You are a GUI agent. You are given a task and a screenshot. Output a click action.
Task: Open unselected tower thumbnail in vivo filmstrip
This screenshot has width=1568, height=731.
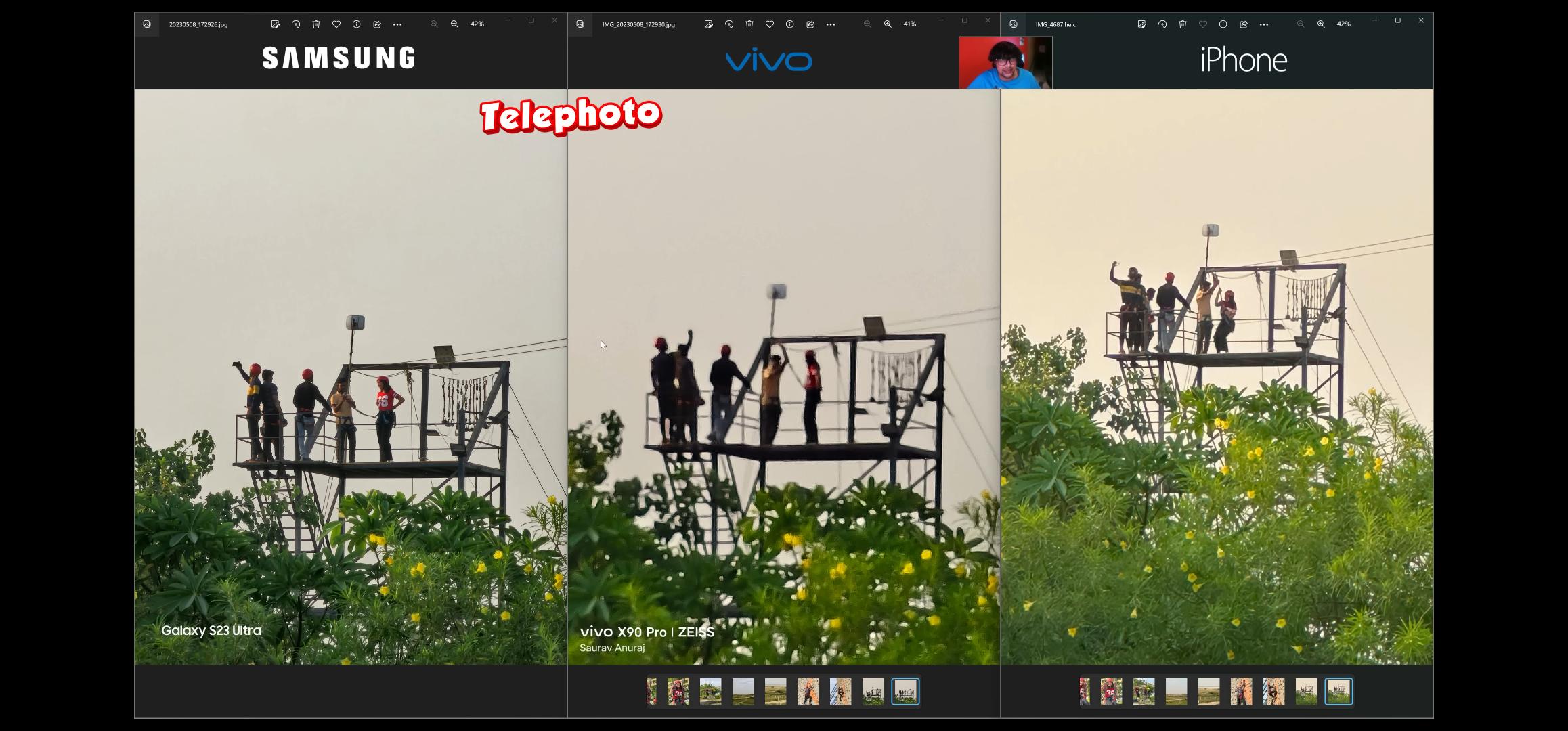tap(873, 692)
